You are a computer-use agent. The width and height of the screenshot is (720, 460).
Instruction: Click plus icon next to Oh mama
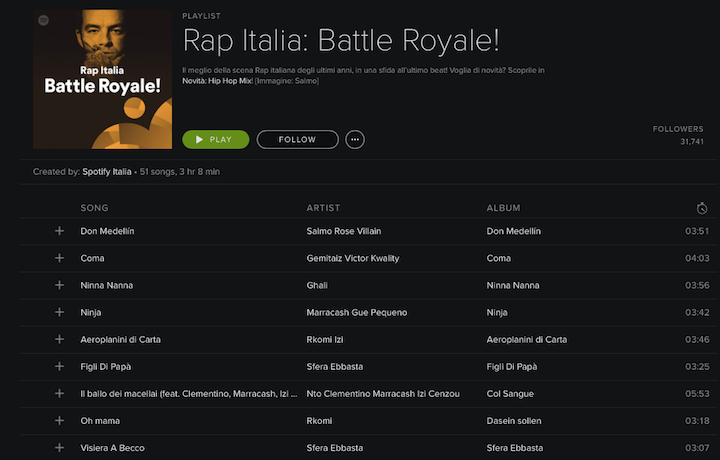pos(59,420)
